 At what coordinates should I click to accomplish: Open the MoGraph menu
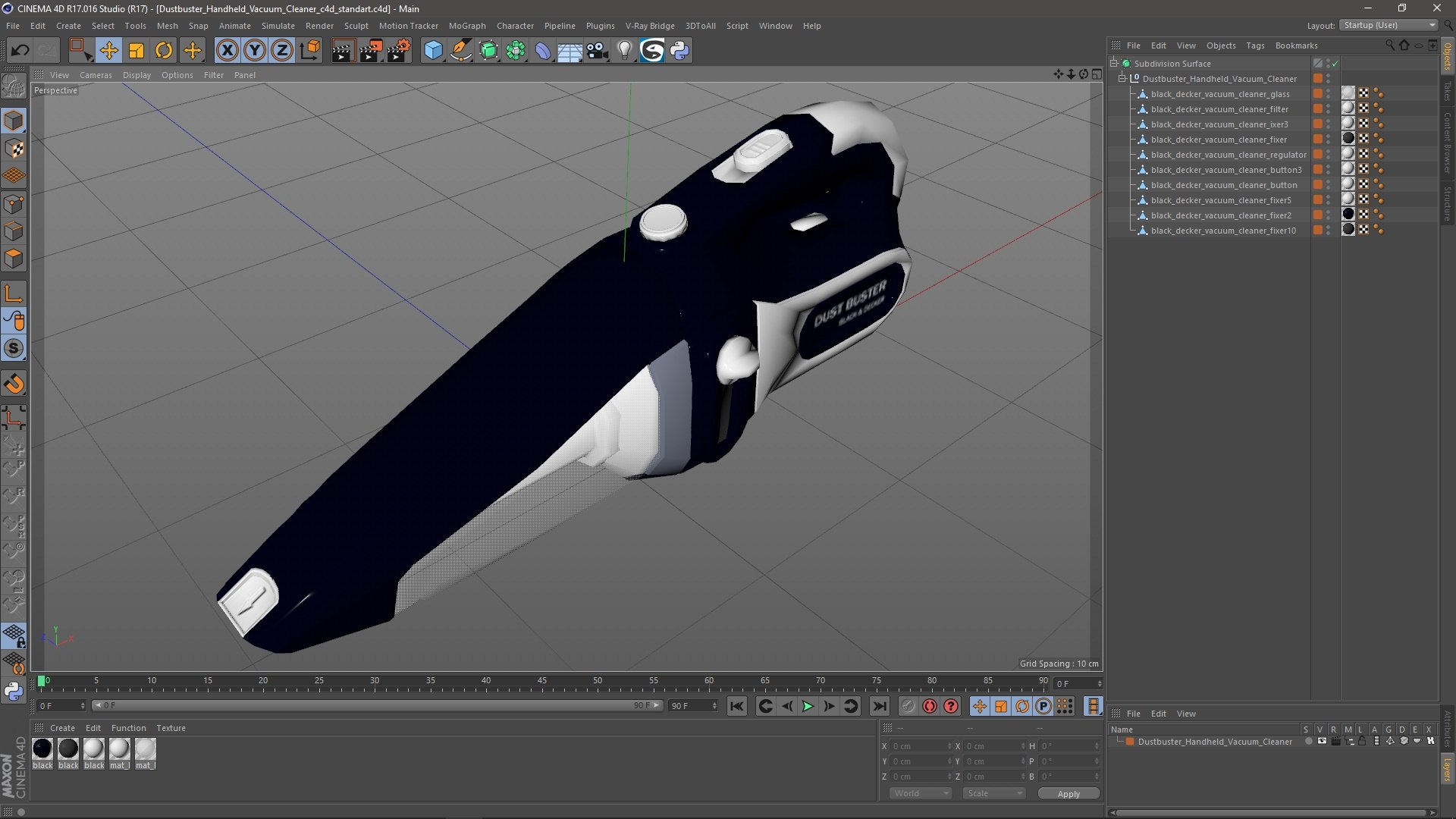pyautogui.click(x=466, y=26)
